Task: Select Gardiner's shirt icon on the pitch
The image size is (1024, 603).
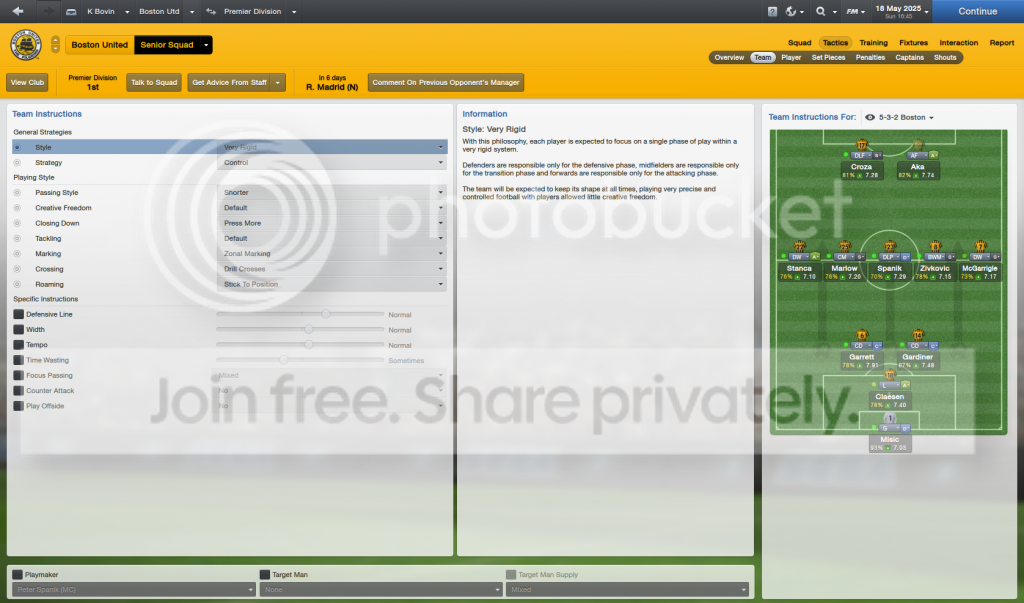Action: [918, 335]
